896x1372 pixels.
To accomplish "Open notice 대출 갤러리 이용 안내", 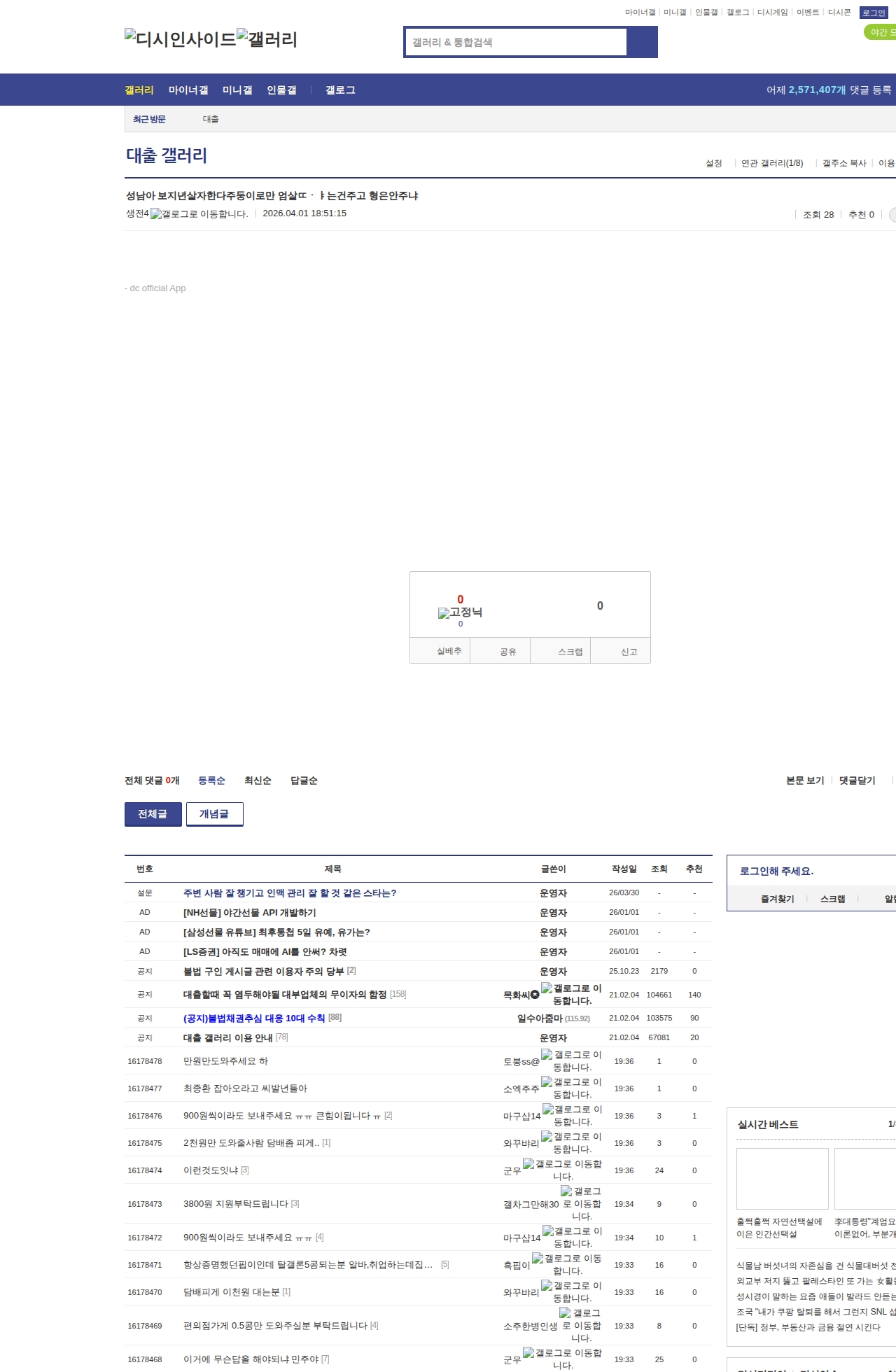I will click(x=227, y=1037).
